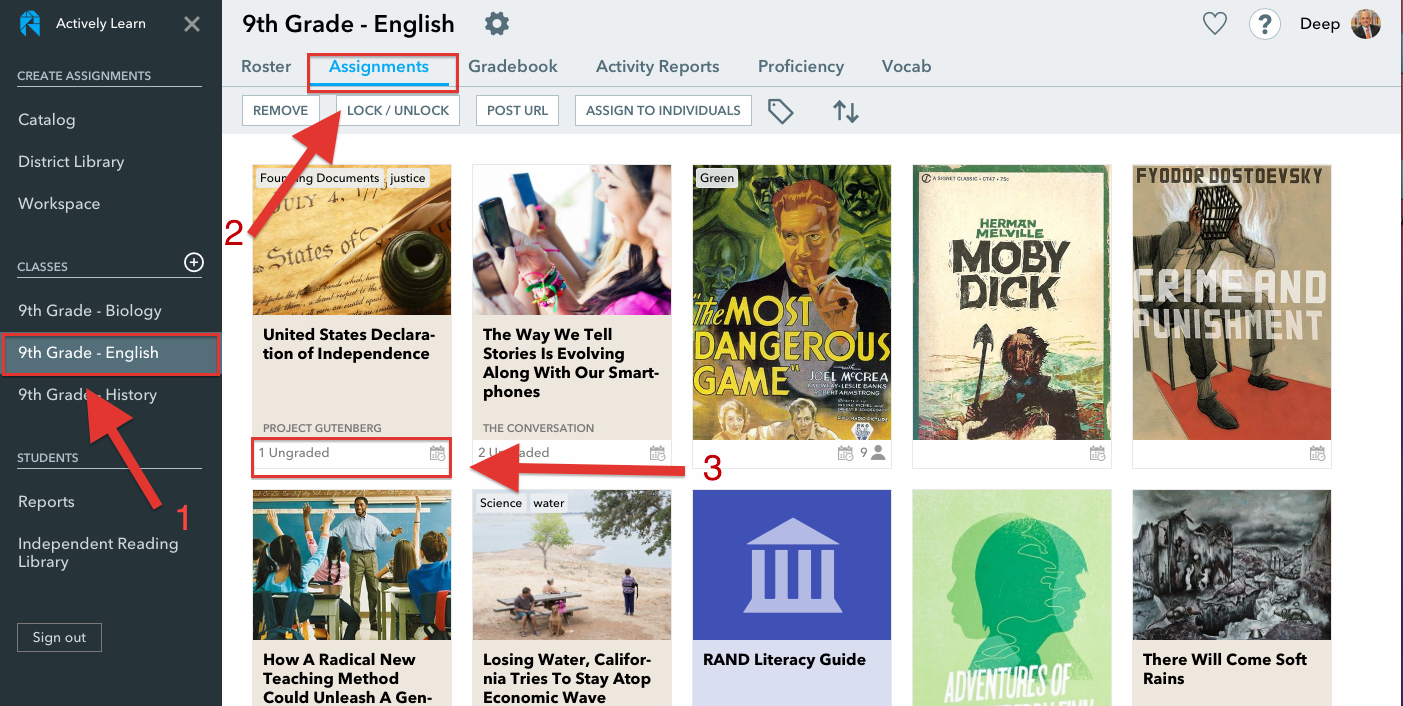Open the Moby Dick book cover

[x=1012, y=303]
